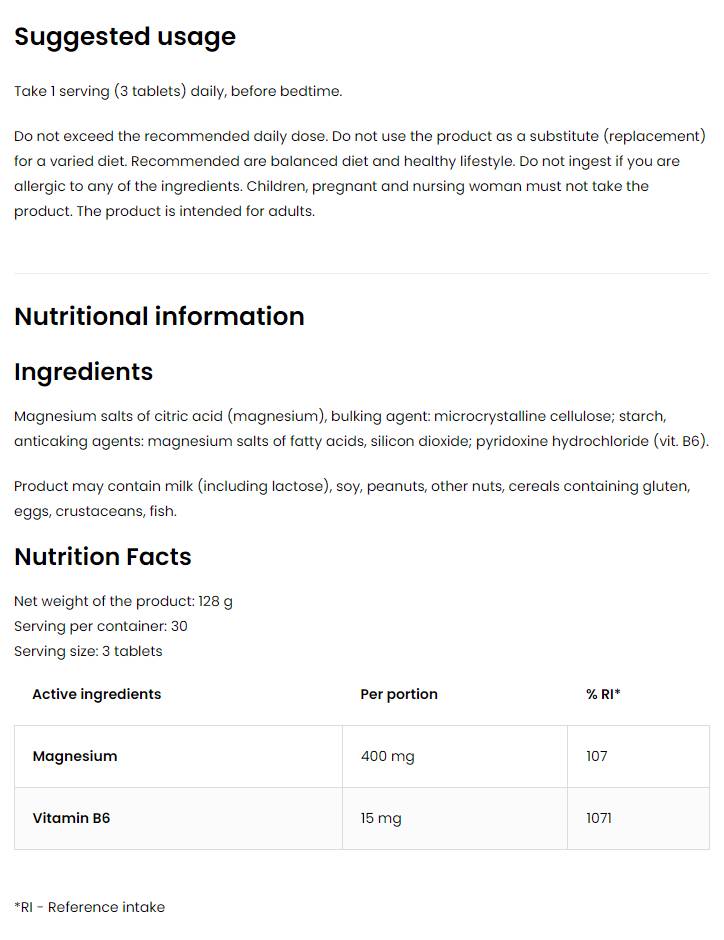Click the 'Serving per container: 30' line
Image resolution: width=724 pixels, height=940 pixels.
[x=101, y=626]
